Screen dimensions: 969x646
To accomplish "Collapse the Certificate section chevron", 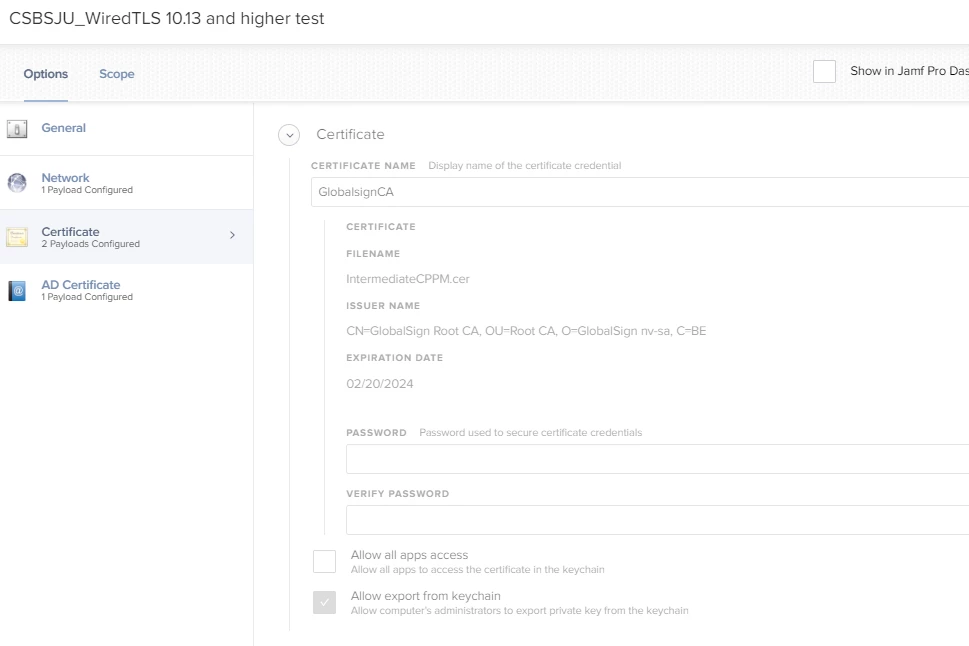I will click(x=290, y=135).
